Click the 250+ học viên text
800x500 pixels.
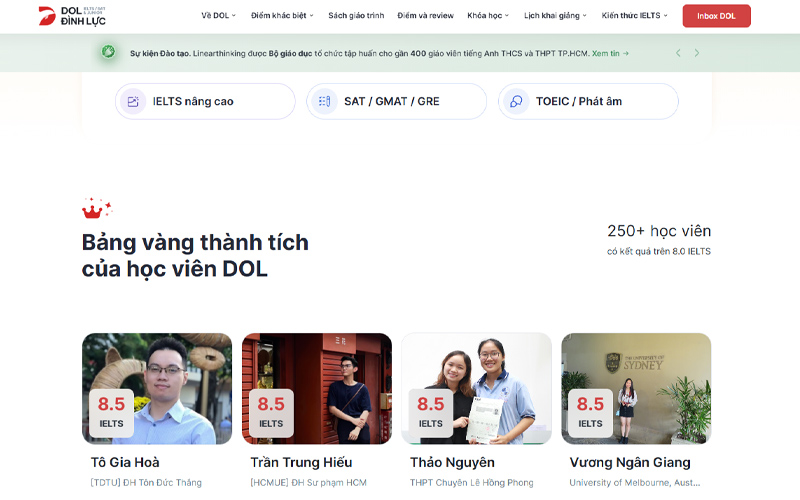tap(659, 231)
